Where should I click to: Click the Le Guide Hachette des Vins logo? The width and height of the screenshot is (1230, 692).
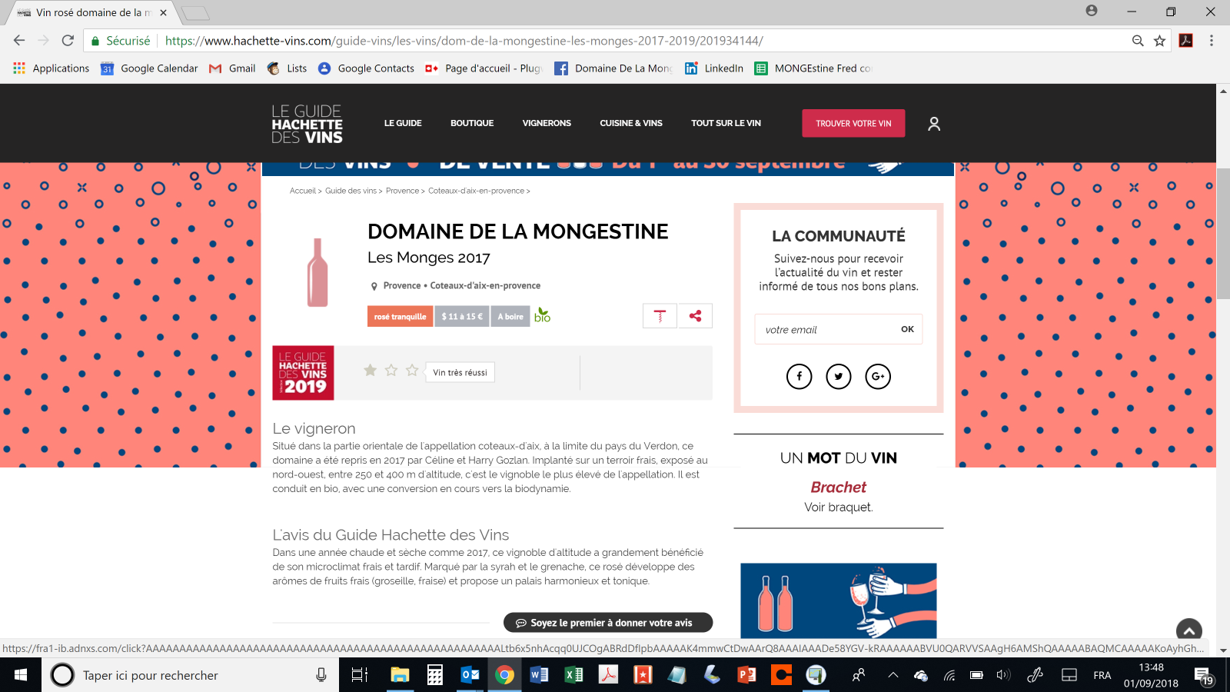(307, 124)
